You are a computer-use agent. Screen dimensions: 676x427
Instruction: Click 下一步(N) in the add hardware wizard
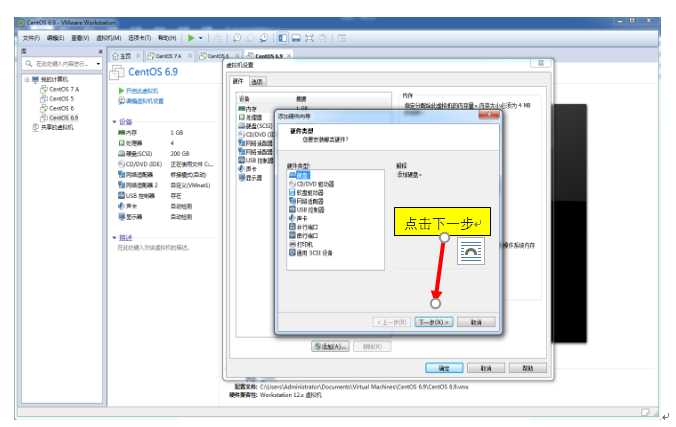coord(434,322)
